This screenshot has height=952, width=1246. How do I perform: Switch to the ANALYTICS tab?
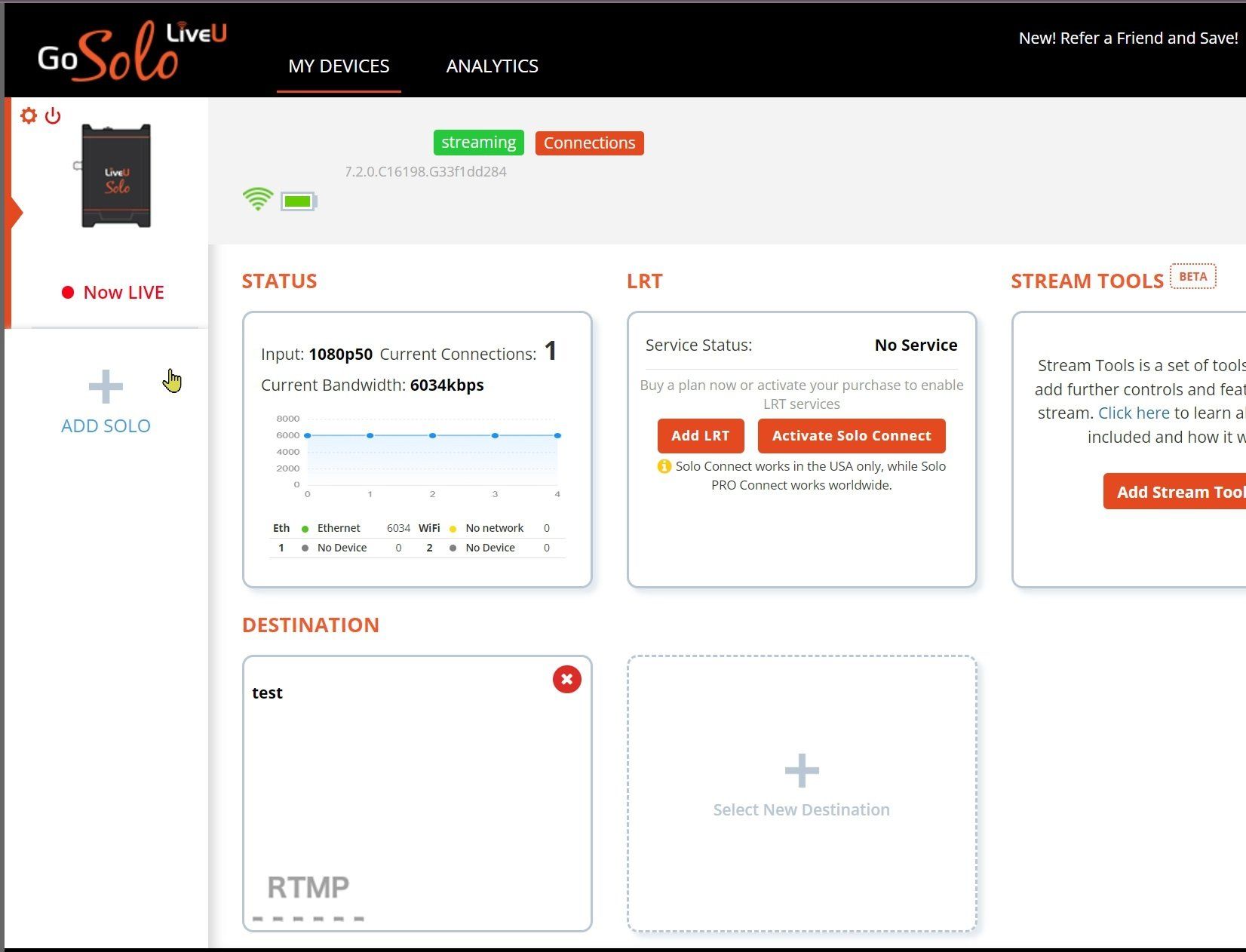click(x=492, y=66)
